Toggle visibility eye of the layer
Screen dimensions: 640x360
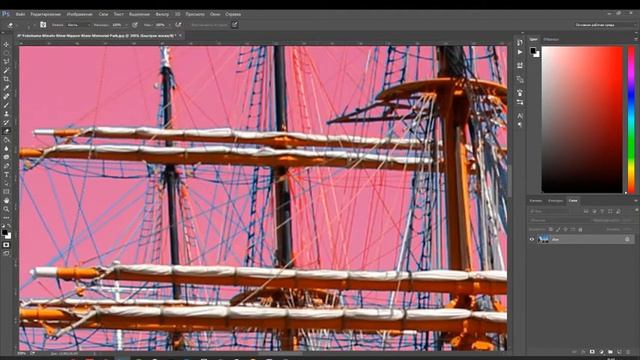[532, 240]
